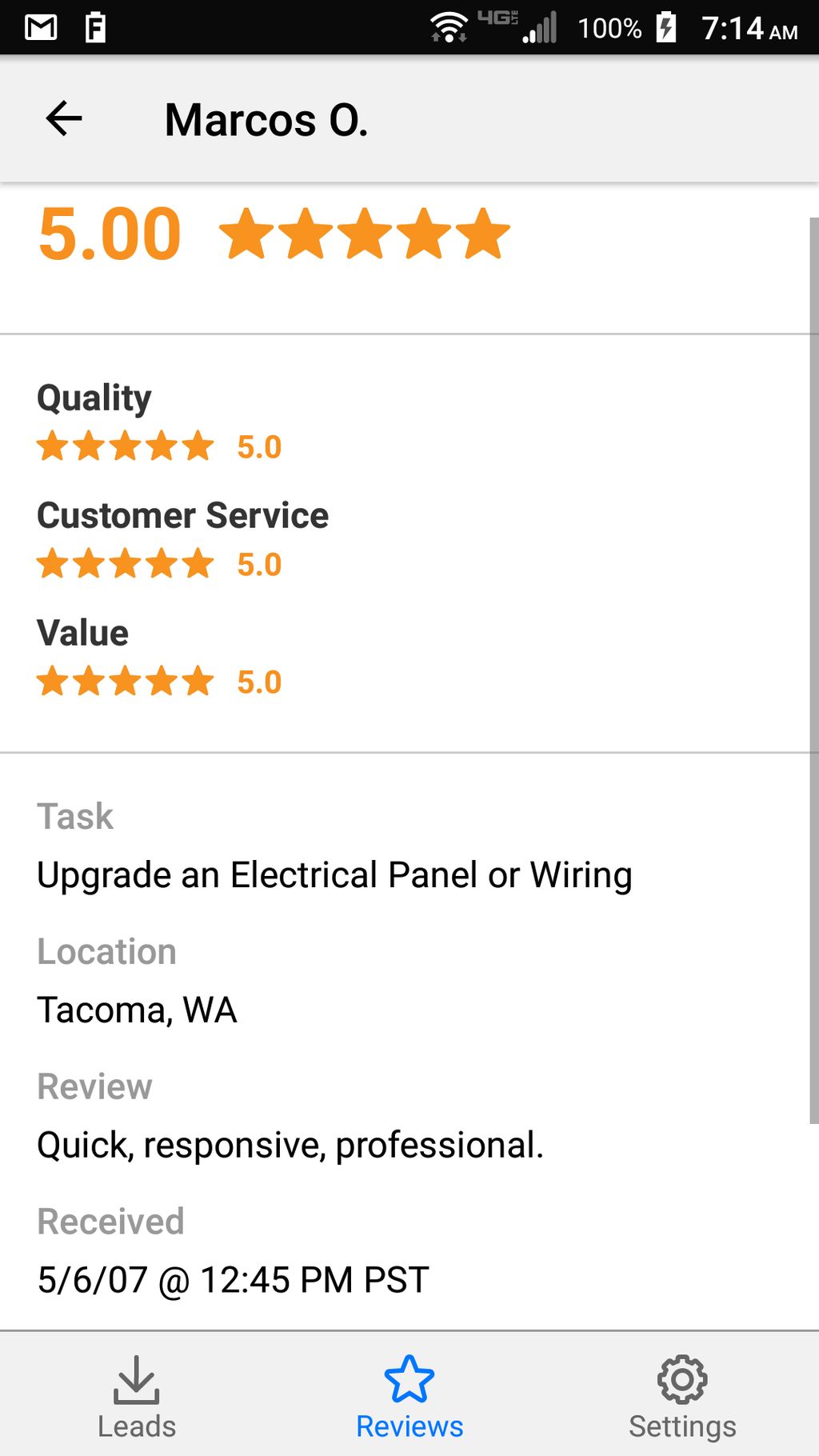Open the Settings gear icon
This screenshot has height=1456, width=819.
tap(681, 1379)
